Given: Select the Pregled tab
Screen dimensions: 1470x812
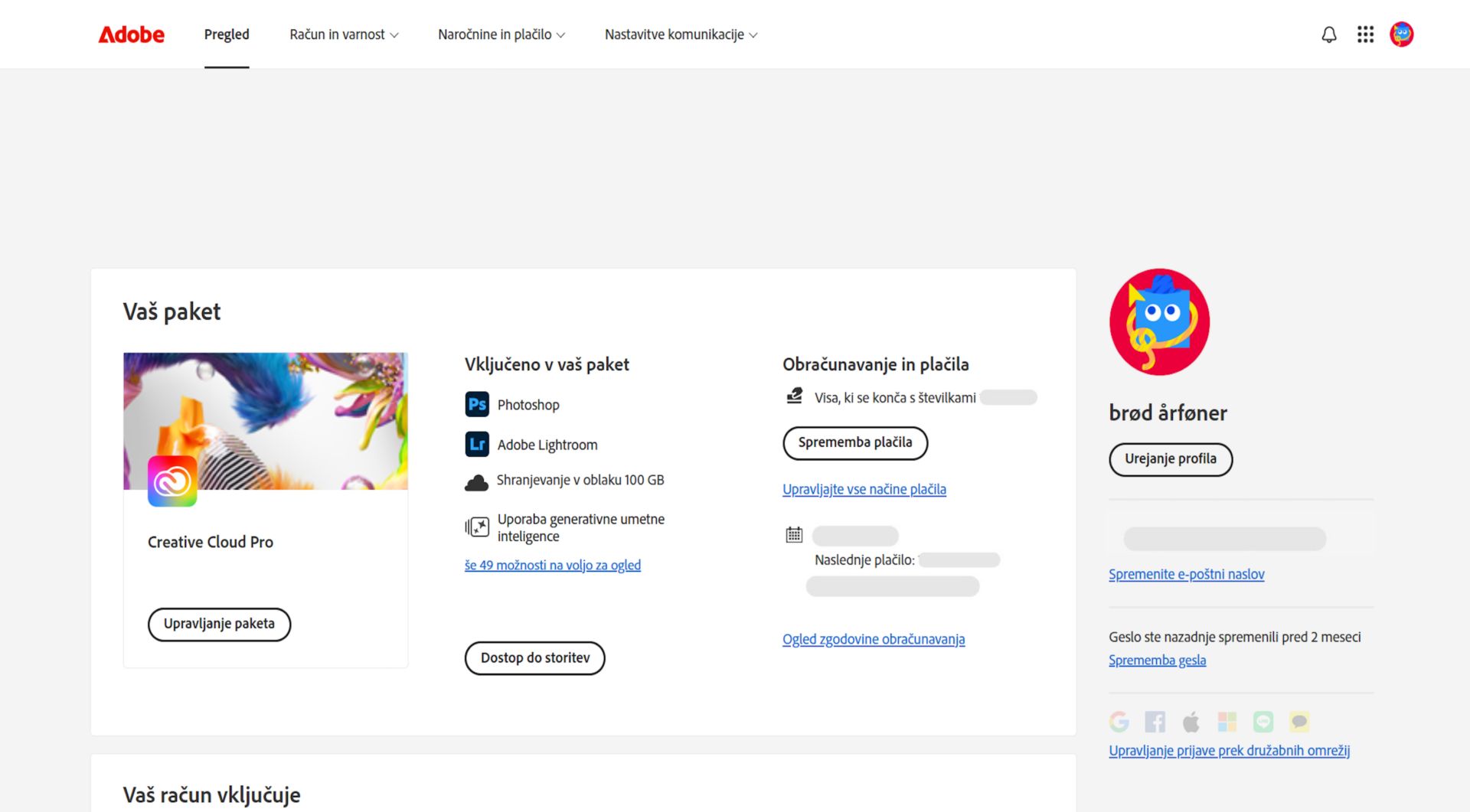Looking at the screenshot, I should 227,34.
